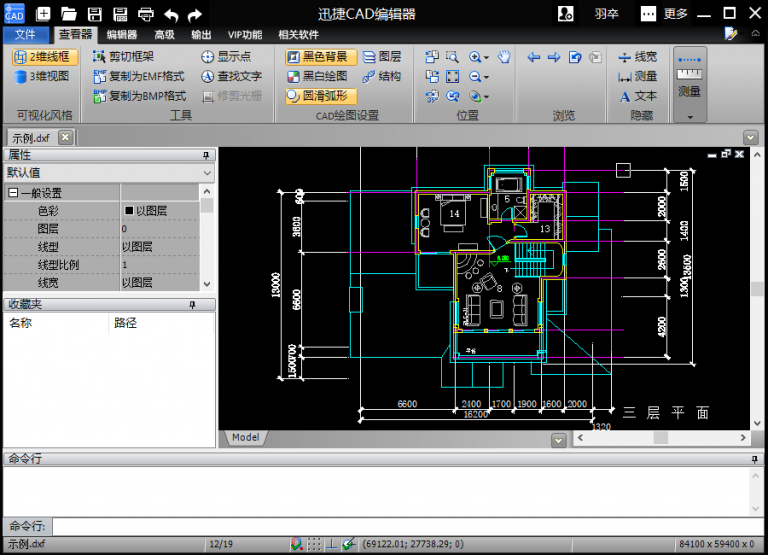Click the Save icon in title bar

94,14
